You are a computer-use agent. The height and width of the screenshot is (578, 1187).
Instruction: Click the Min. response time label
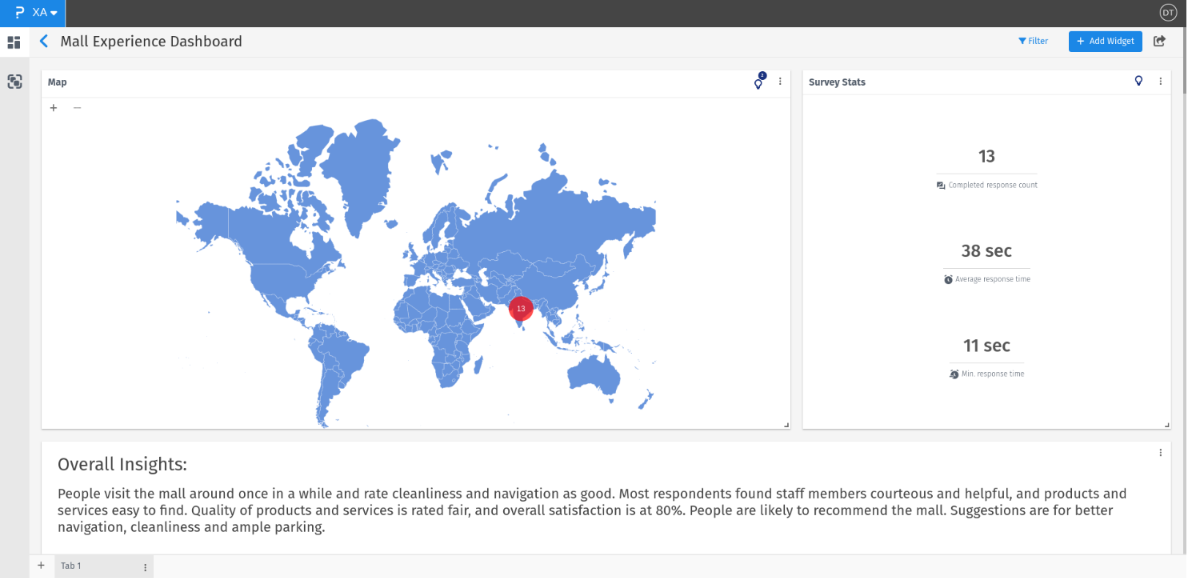(x=992, y=374)
